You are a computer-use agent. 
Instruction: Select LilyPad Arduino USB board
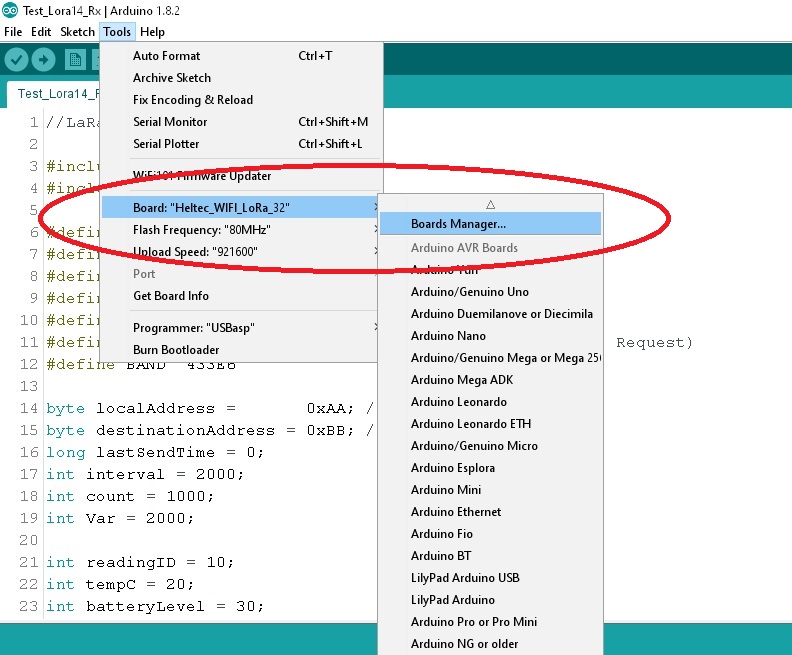(x=490, y=578)
